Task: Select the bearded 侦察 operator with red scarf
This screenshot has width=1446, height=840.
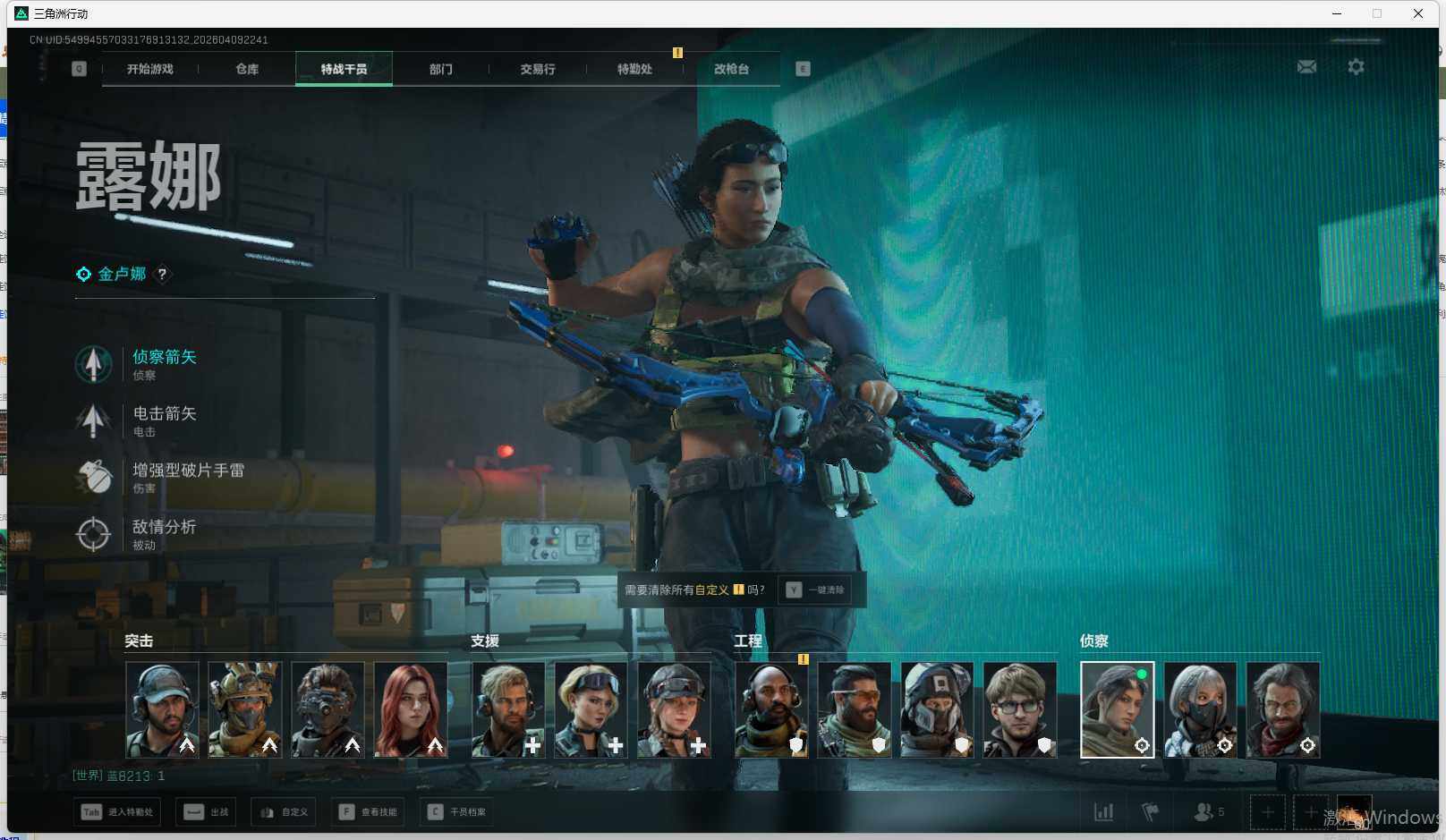Action: tap(1283, 710)
